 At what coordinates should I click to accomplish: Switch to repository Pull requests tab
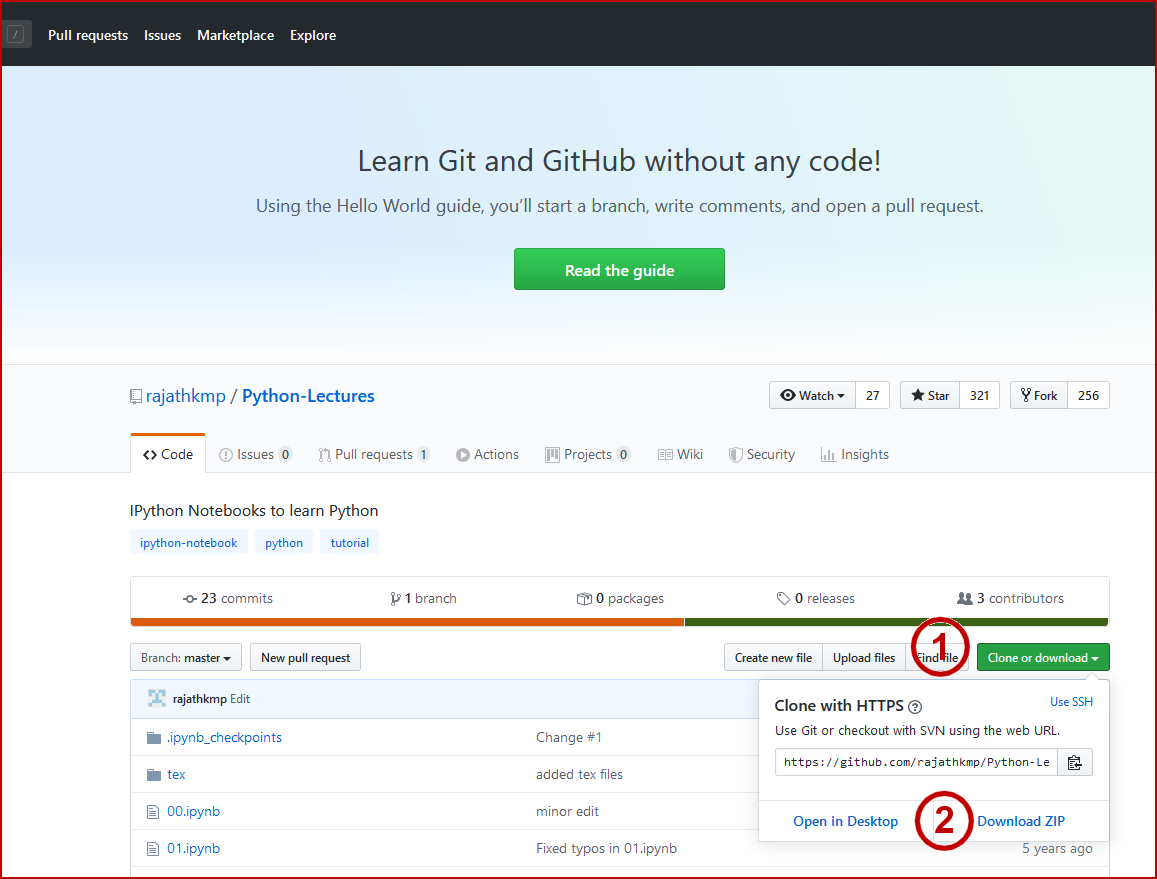373,455
